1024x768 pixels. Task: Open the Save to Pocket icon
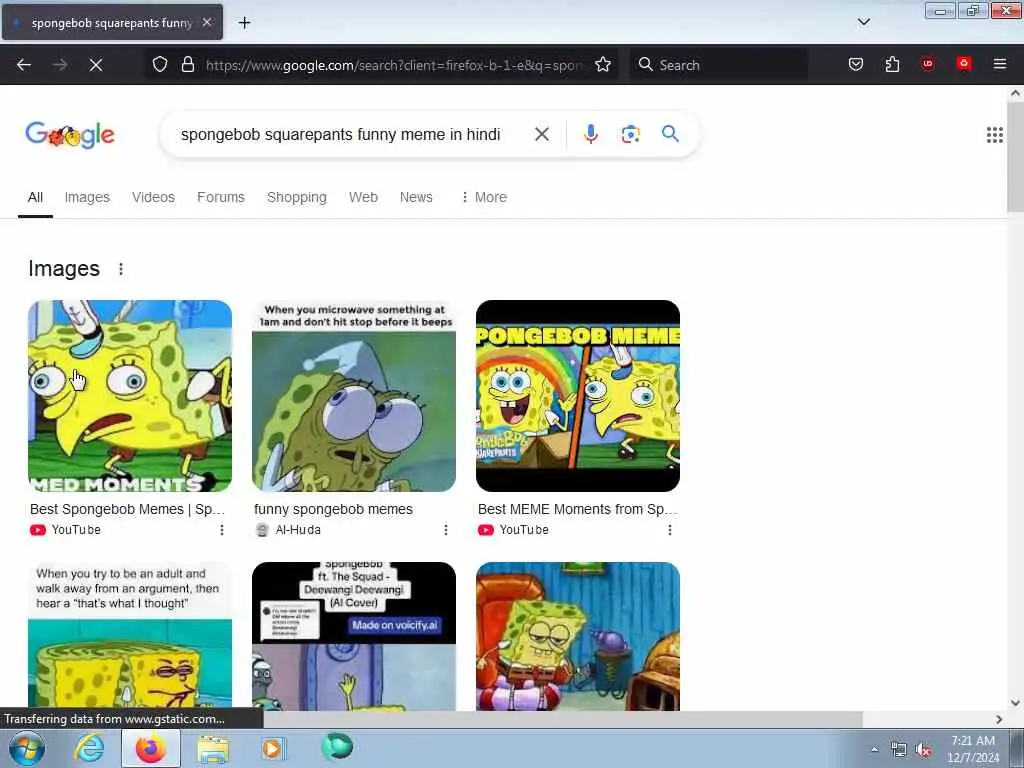[x=856, y=64]
